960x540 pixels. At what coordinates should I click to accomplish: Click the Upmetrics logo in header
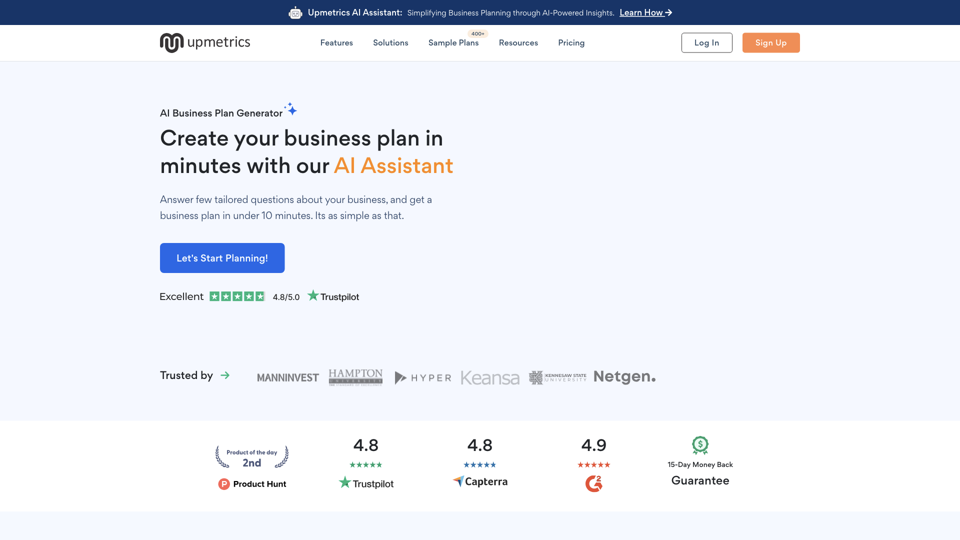(x=205, y=42)
